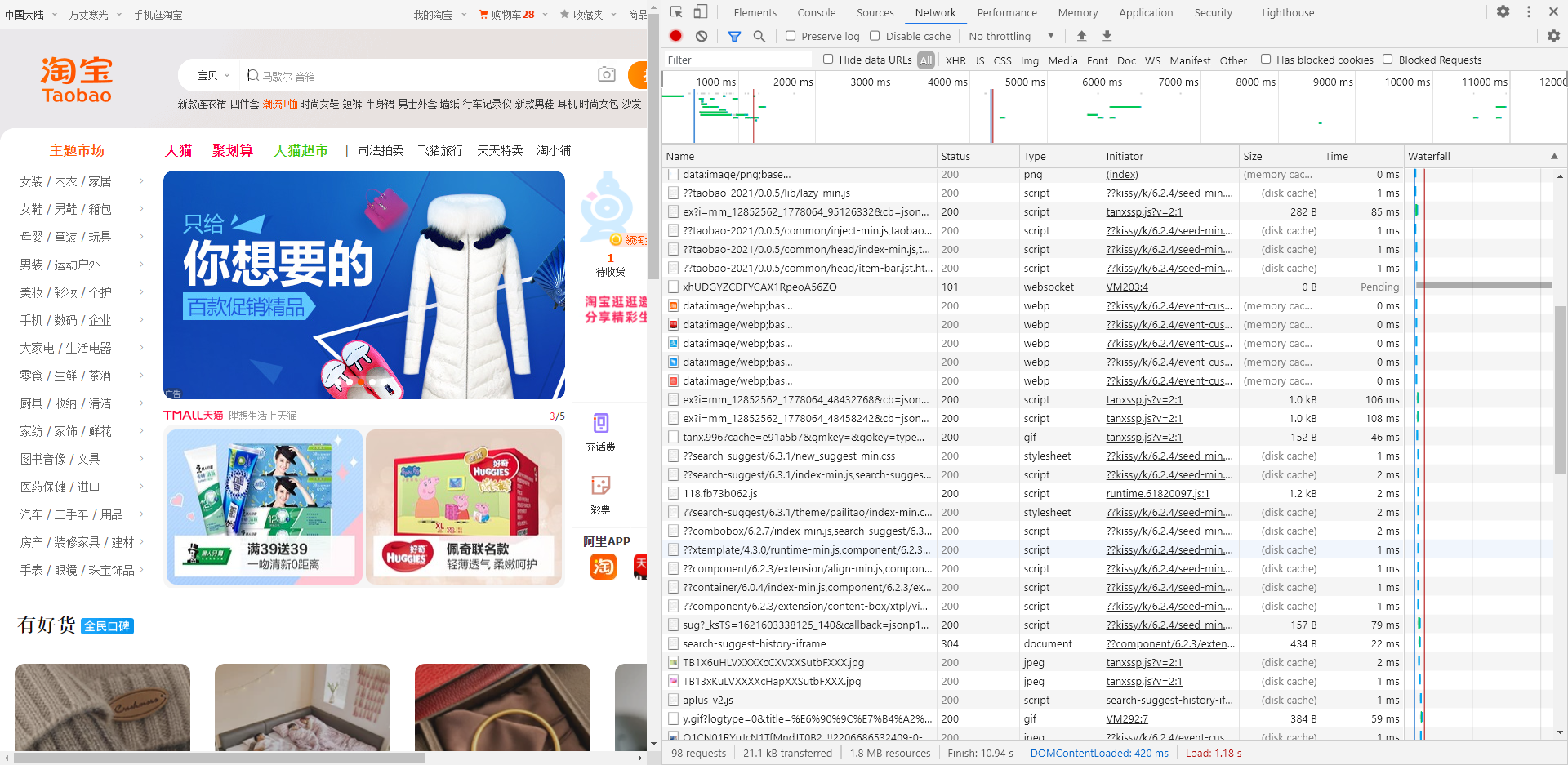
Task: Switch to the Application tab
Action: point(1146,12)
